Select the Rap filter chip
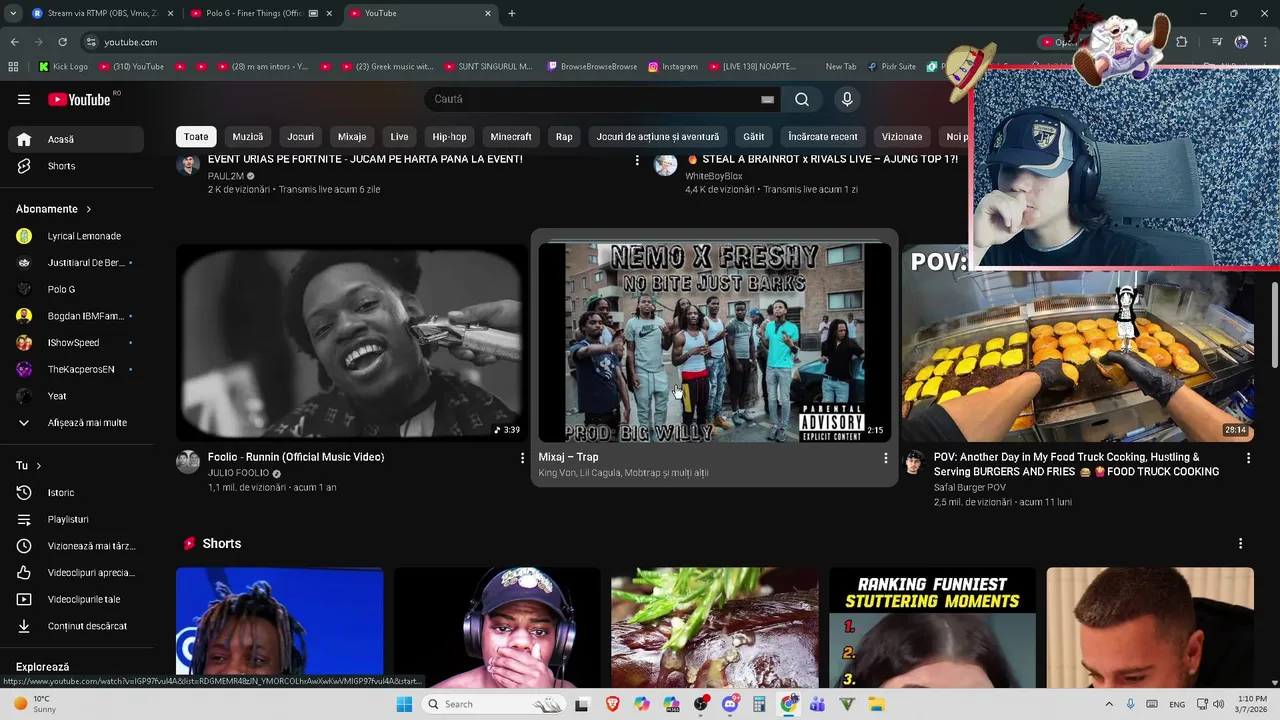The height and width of the screenshot is (720, 1280). [564, 137]
